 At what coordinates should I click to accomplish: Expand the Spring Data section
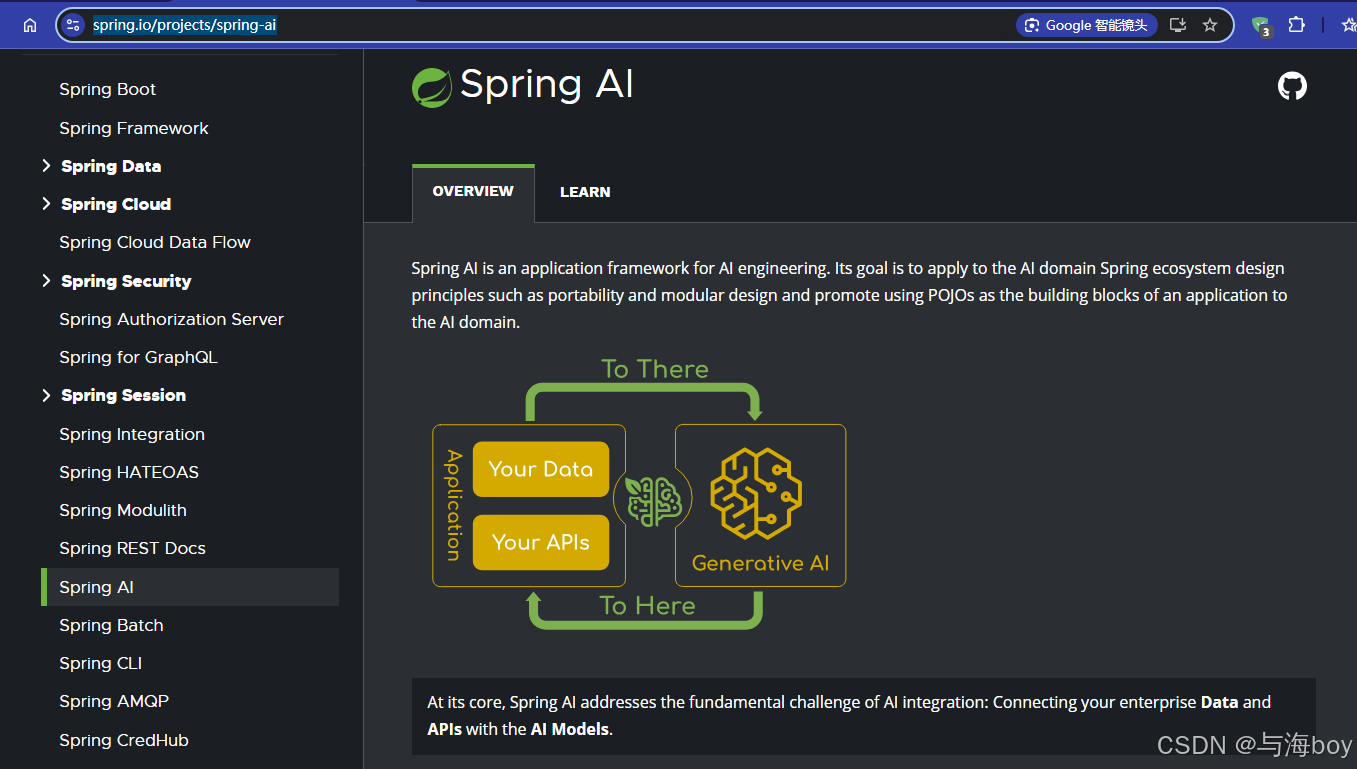click(x=46, y=166)
